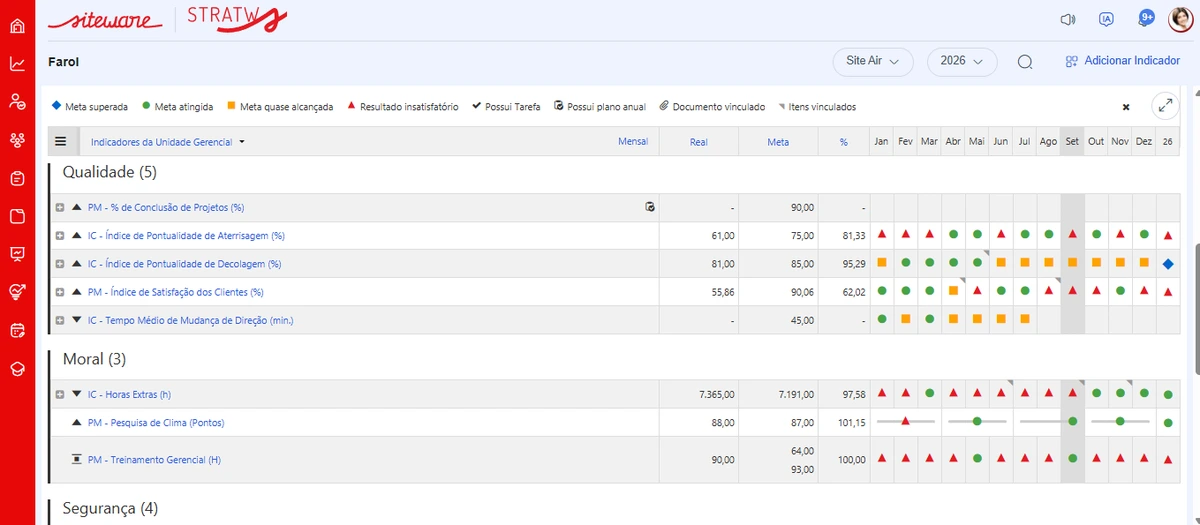The height and width of the screenshot is (525, 1200).
Task: Open the PM - Treinamento Gerencial (H) link
Action: tap(154, 460)
